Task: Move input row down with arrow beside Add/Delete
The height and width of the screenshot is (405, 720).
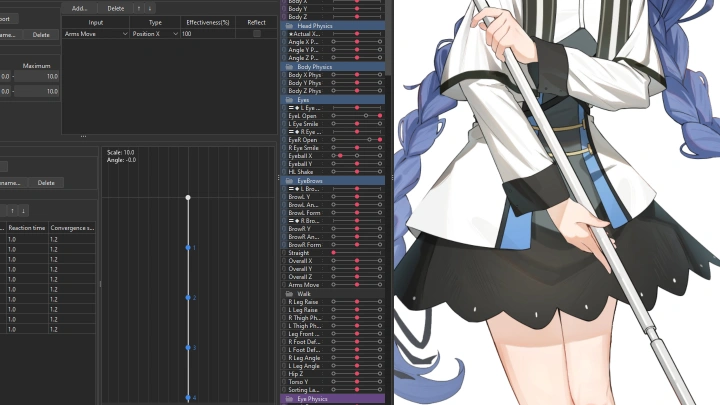Action: [x=149, y=8]
